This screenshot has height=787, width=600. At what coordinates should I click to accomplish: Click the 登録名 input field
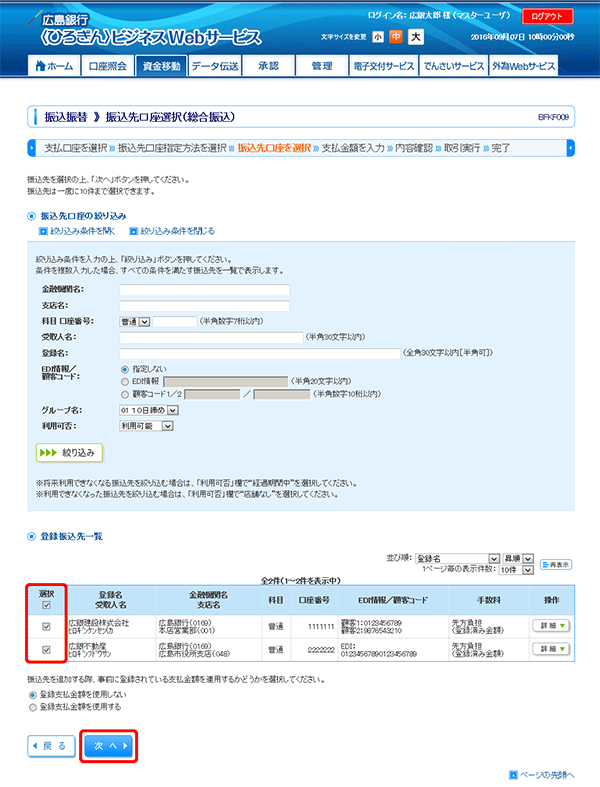(x=260, y=353)
